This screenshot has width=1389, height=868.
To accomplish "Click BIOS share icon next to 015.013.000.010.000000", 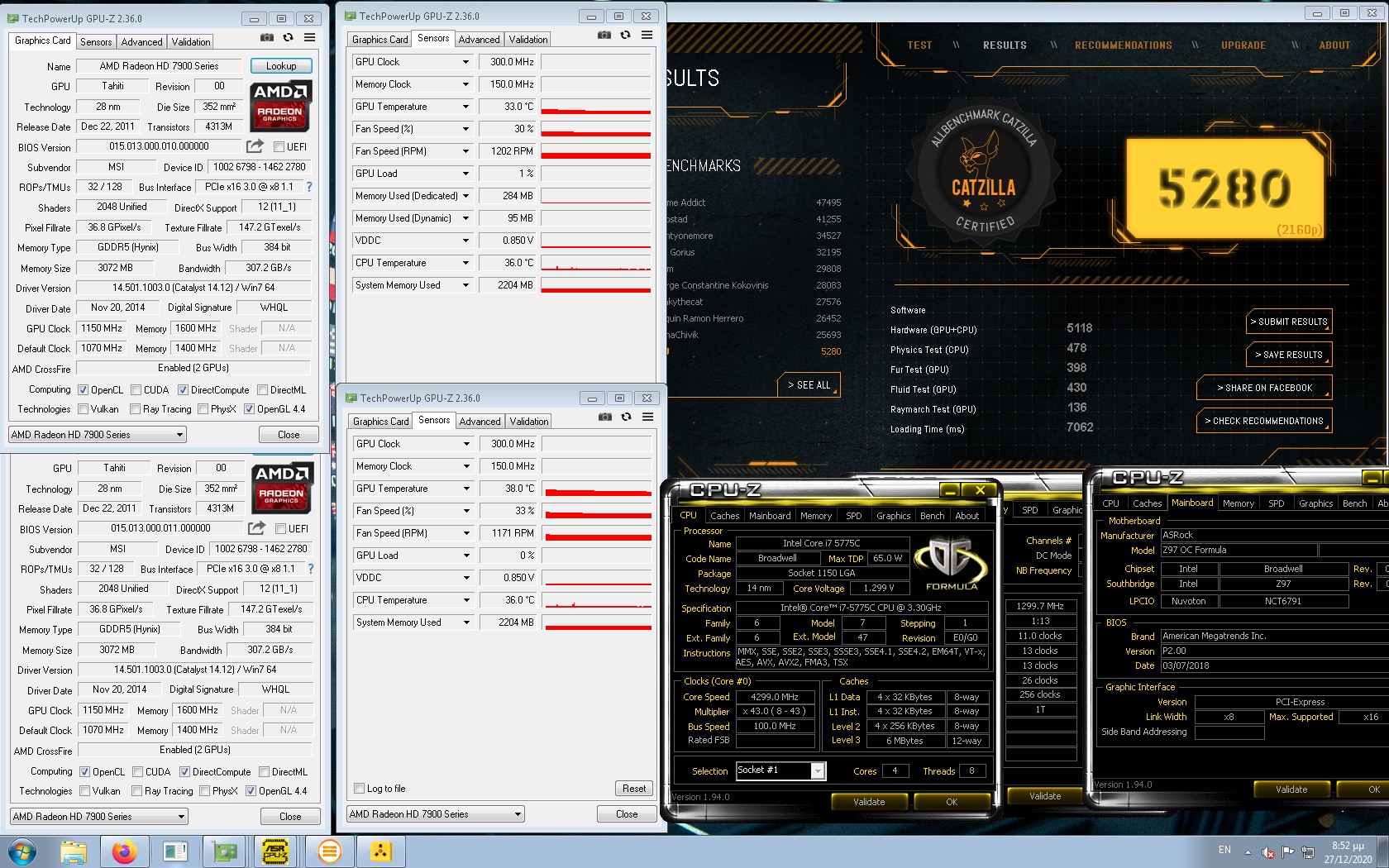I will click(x=255, y=146).
